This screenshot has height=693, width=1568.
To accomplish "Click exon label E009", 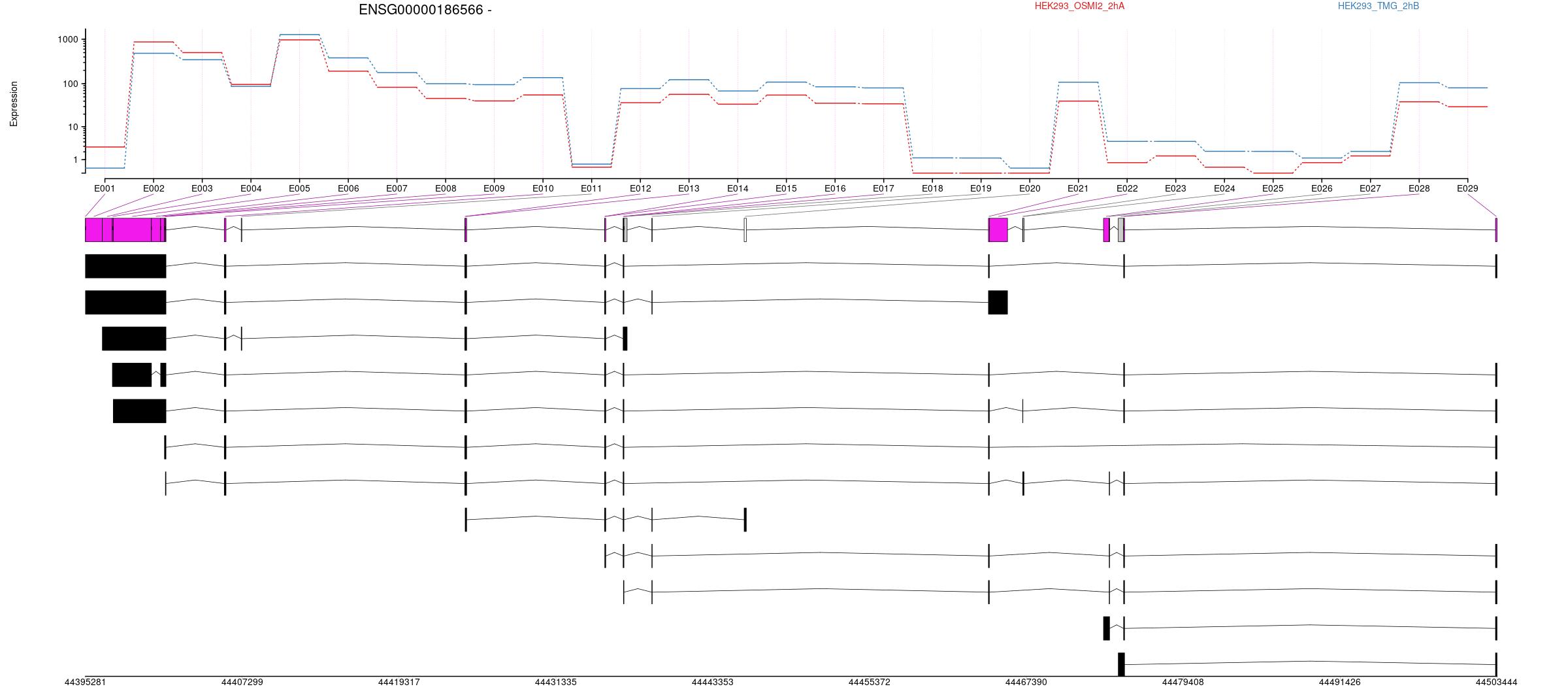I will tap(494, 189).
